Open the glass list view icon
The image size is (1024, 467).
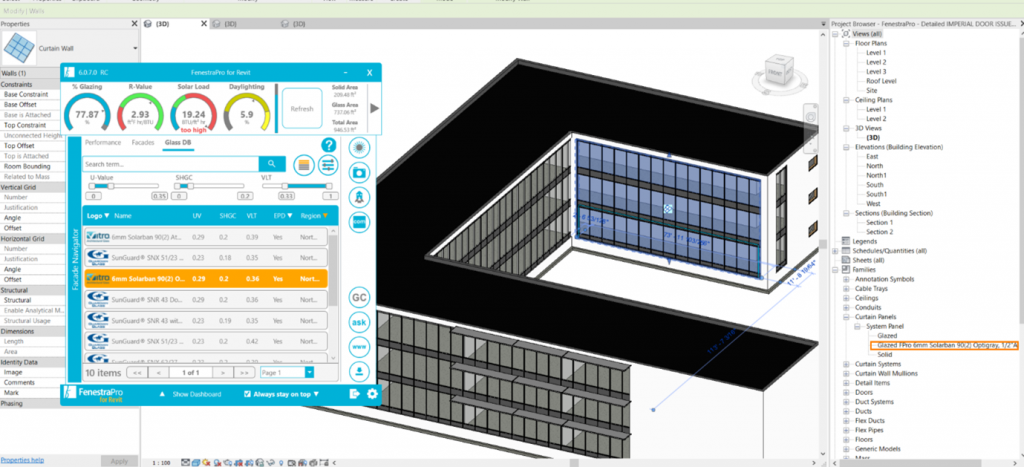304,165
